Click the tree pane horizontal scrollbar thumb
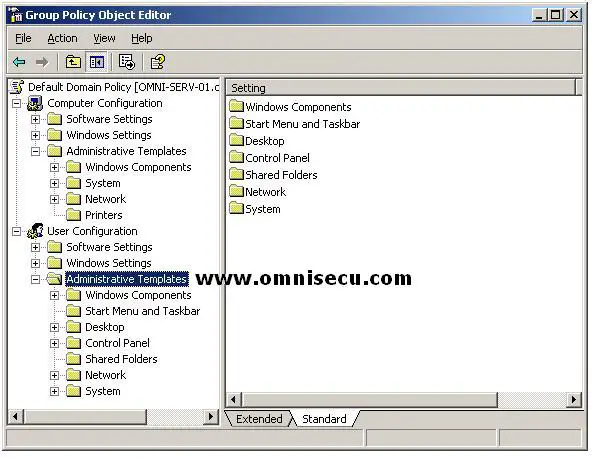Viewport: 593px width, 458px height. [x=85, y=417]
